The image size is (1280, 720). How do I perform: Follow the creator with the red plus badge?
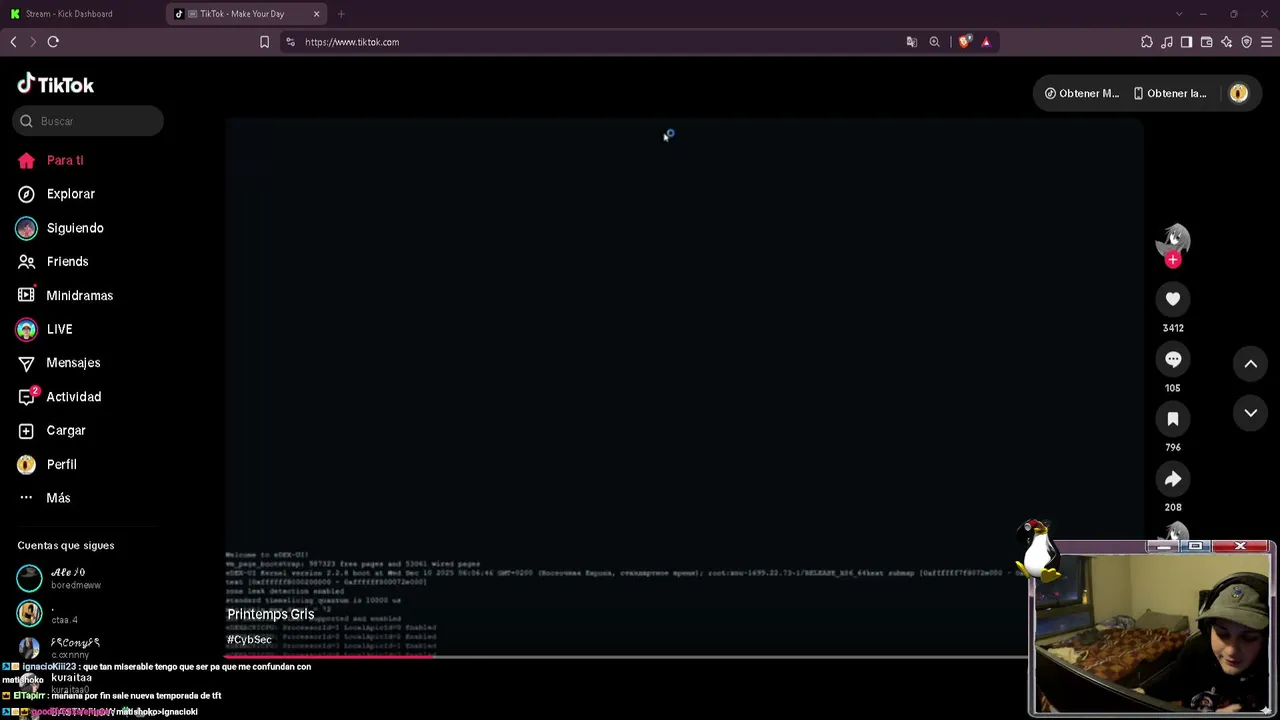1173,260
